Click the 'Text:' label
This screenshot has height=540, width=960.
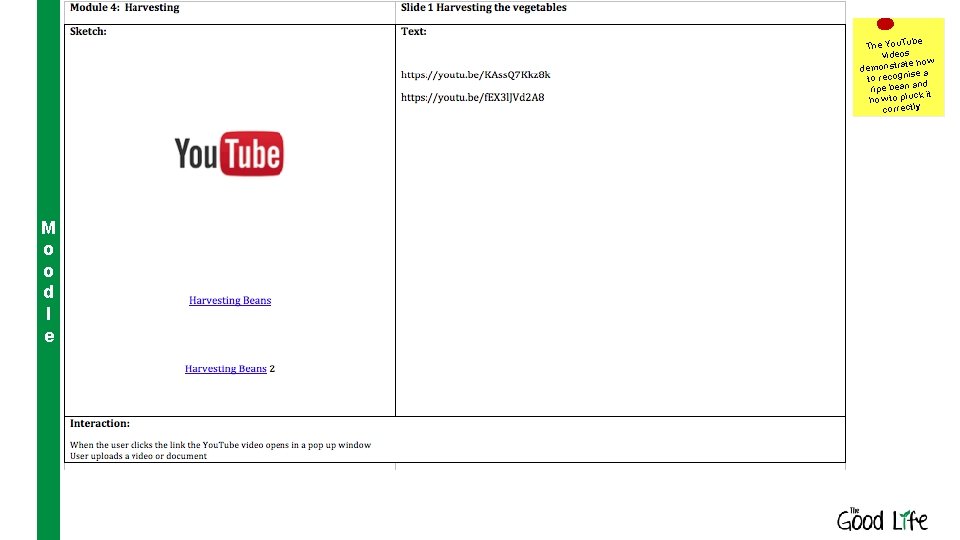coord(414,31)
